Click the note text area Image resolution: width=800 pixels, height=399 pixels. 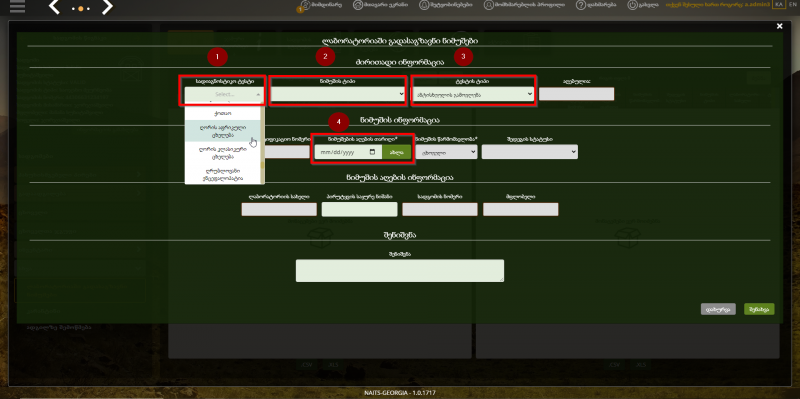[x=400, y=270]
